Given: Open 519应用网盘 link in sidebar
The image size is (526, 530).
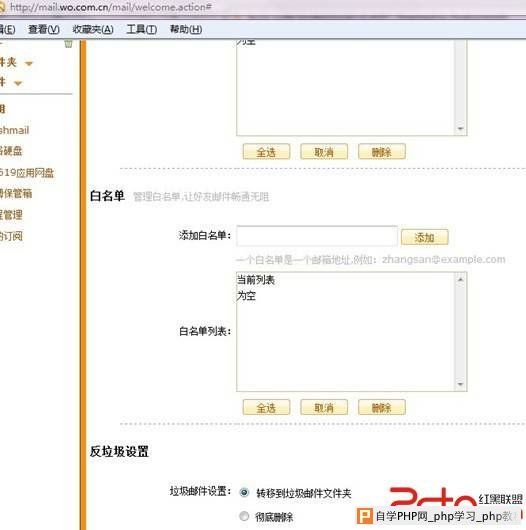Looking at the screenshot, I should 26,173.
